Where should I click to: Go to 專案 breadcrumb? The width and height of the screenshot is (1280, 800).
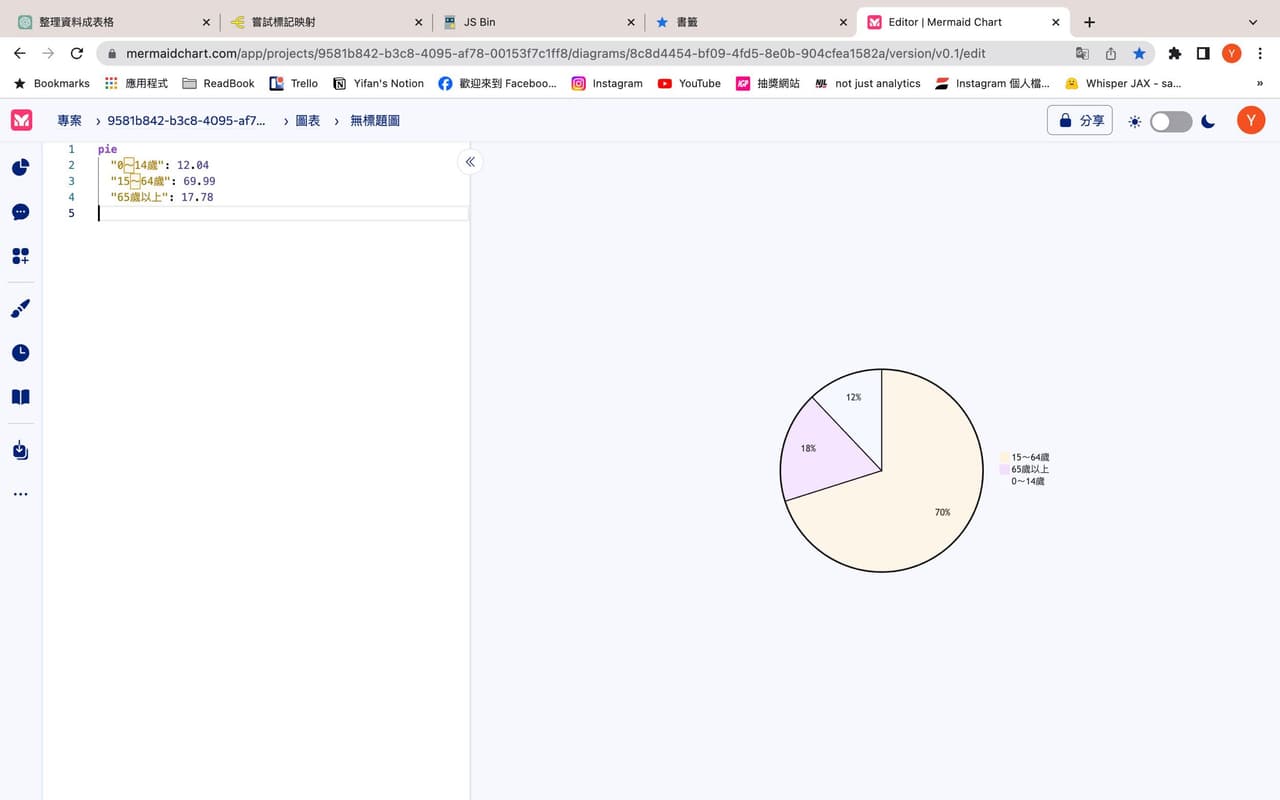[69, 121]
